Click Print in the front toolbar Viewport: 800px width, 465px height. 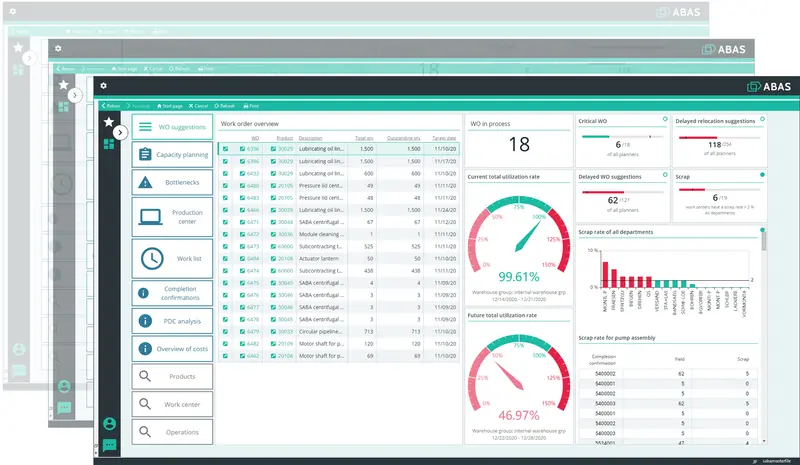[251, 106]
